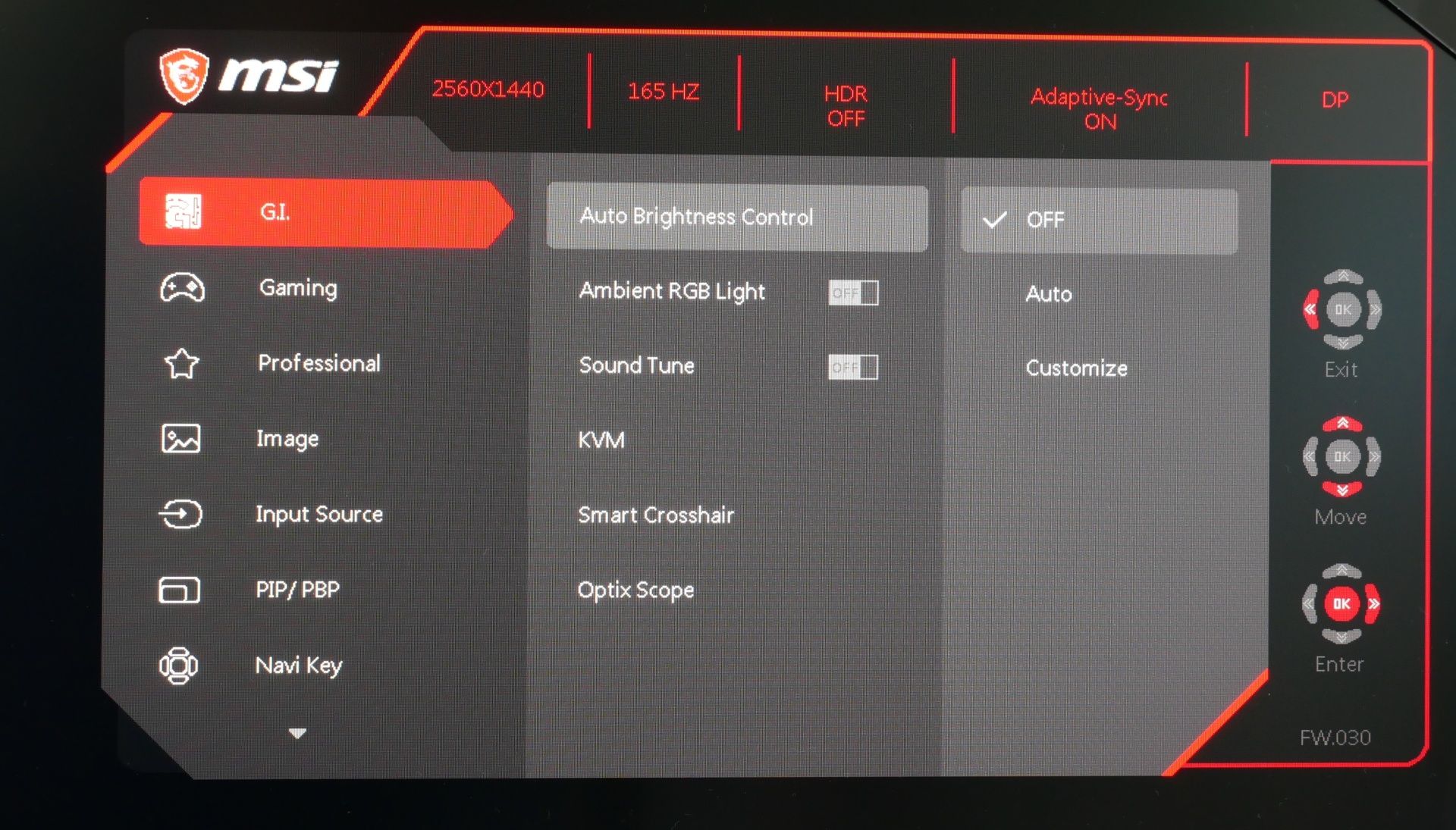Open the Optix Scope setting

click(635, 590)
